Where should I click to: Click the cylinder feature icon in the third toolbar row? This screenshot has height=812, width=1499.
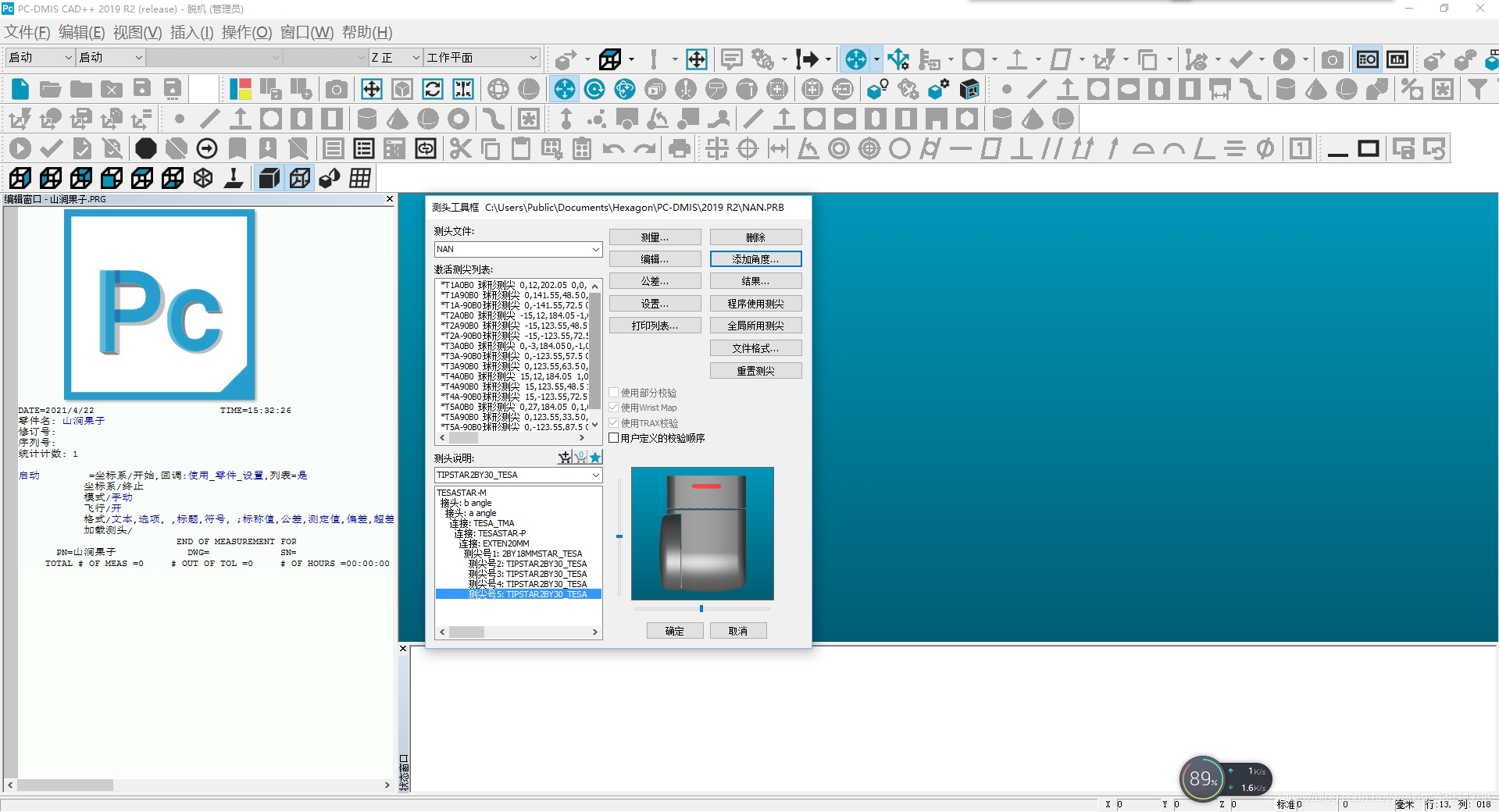[367, 119]
